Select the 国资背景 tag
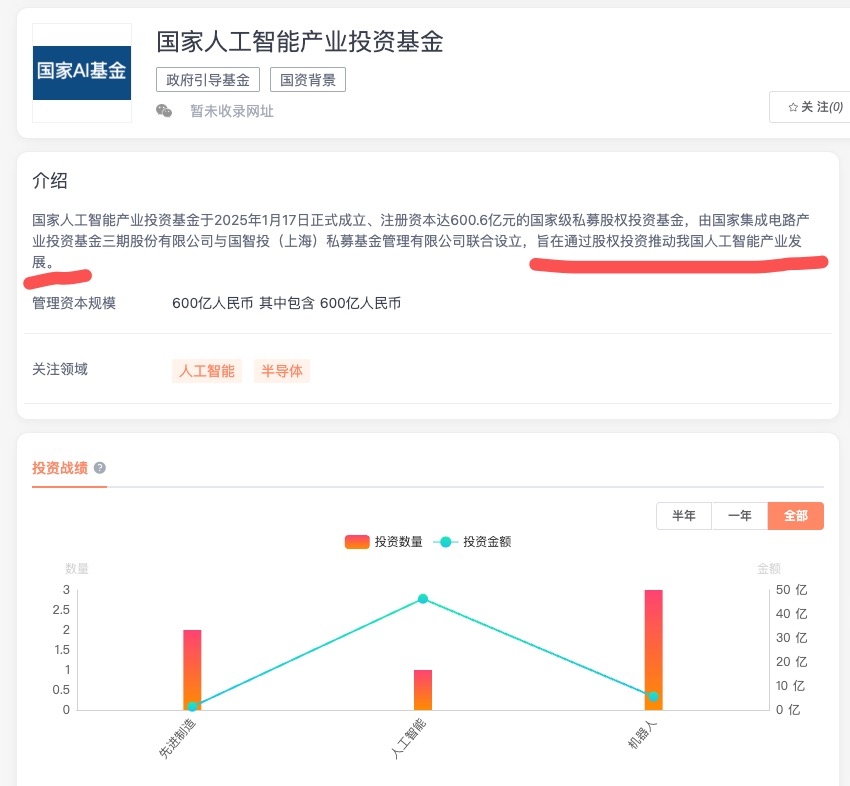Screen dimensions: 850x786 [307, 80]
